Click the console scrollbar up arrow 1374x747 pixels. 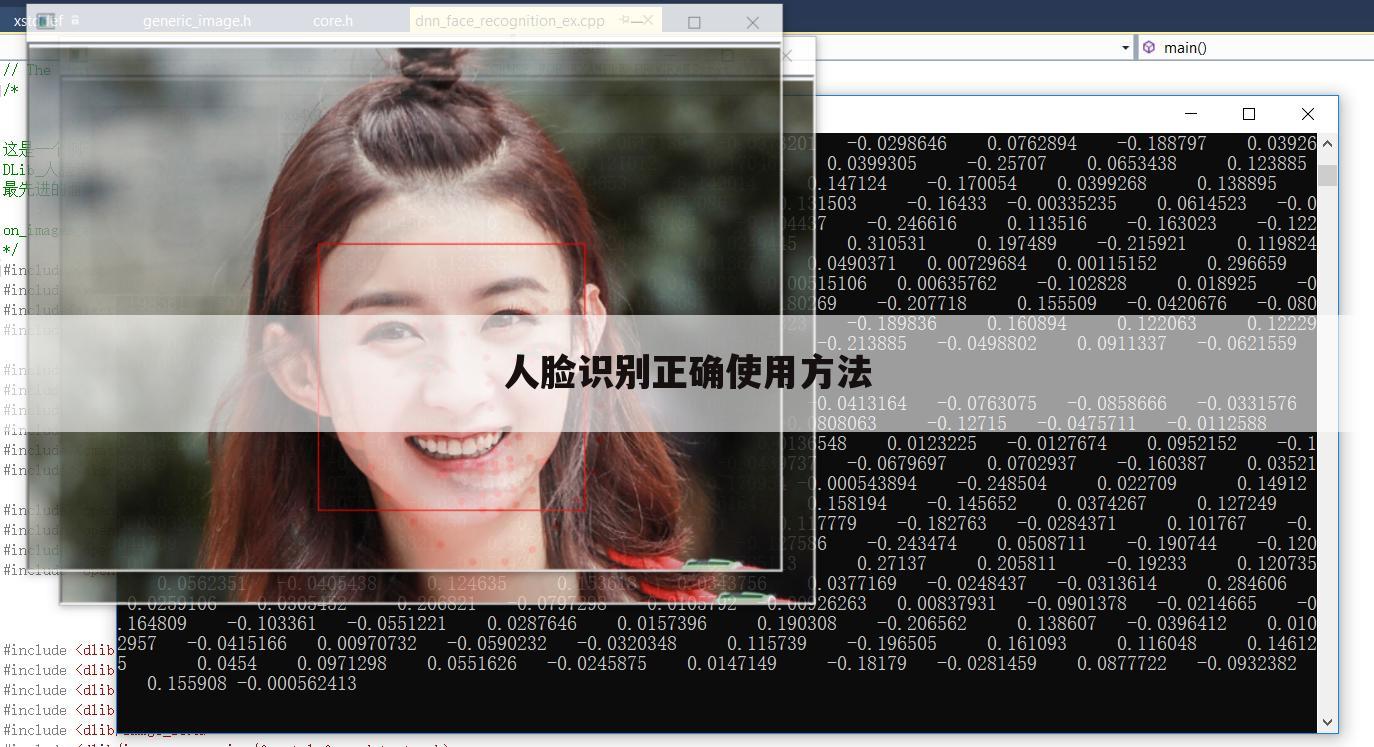click(1327, 144)
